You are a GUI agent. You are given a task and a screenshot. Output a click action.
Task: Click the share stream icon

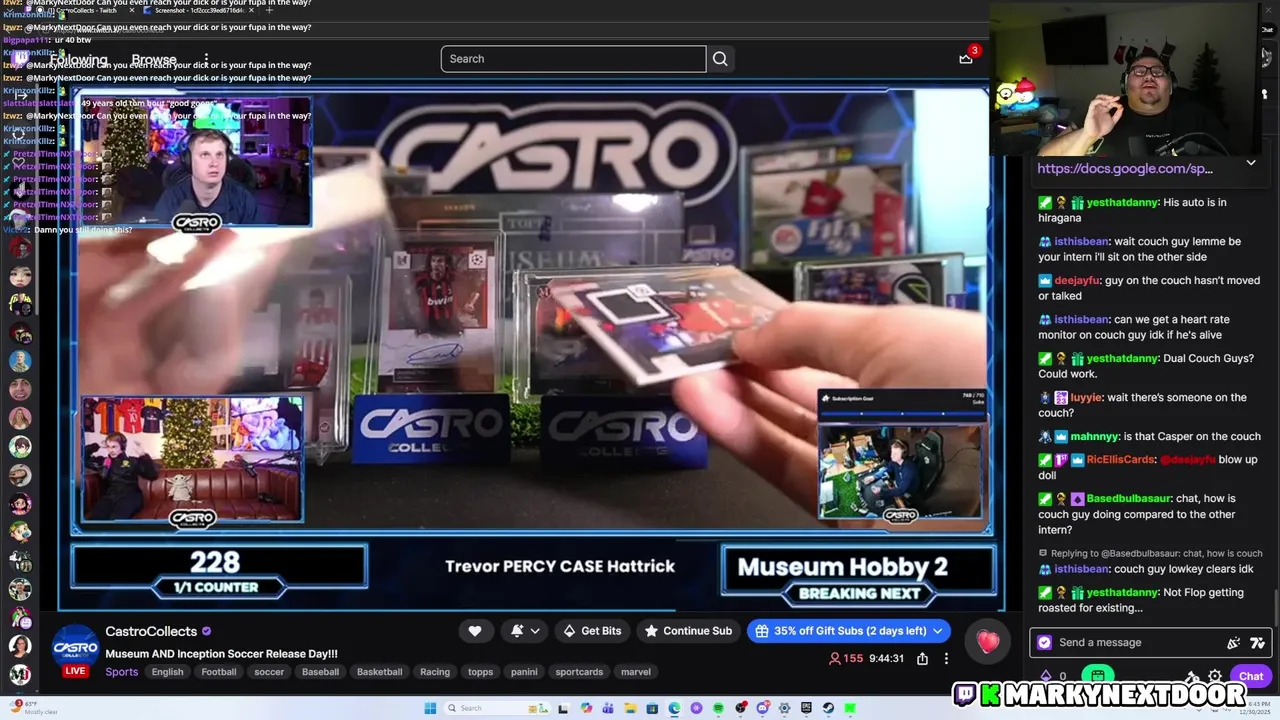[x=922, y=659]
